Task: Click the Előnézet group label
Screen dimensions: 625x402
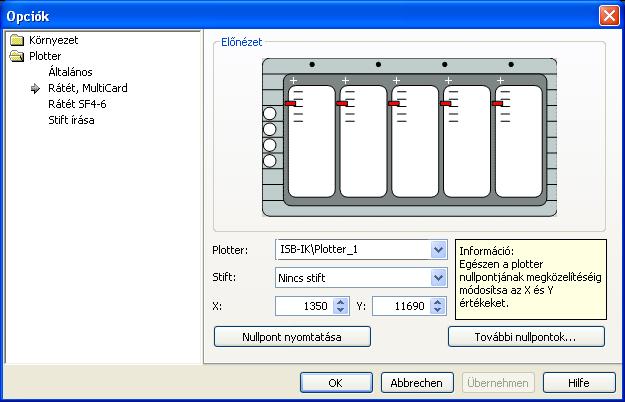Action: pos(242,42)
